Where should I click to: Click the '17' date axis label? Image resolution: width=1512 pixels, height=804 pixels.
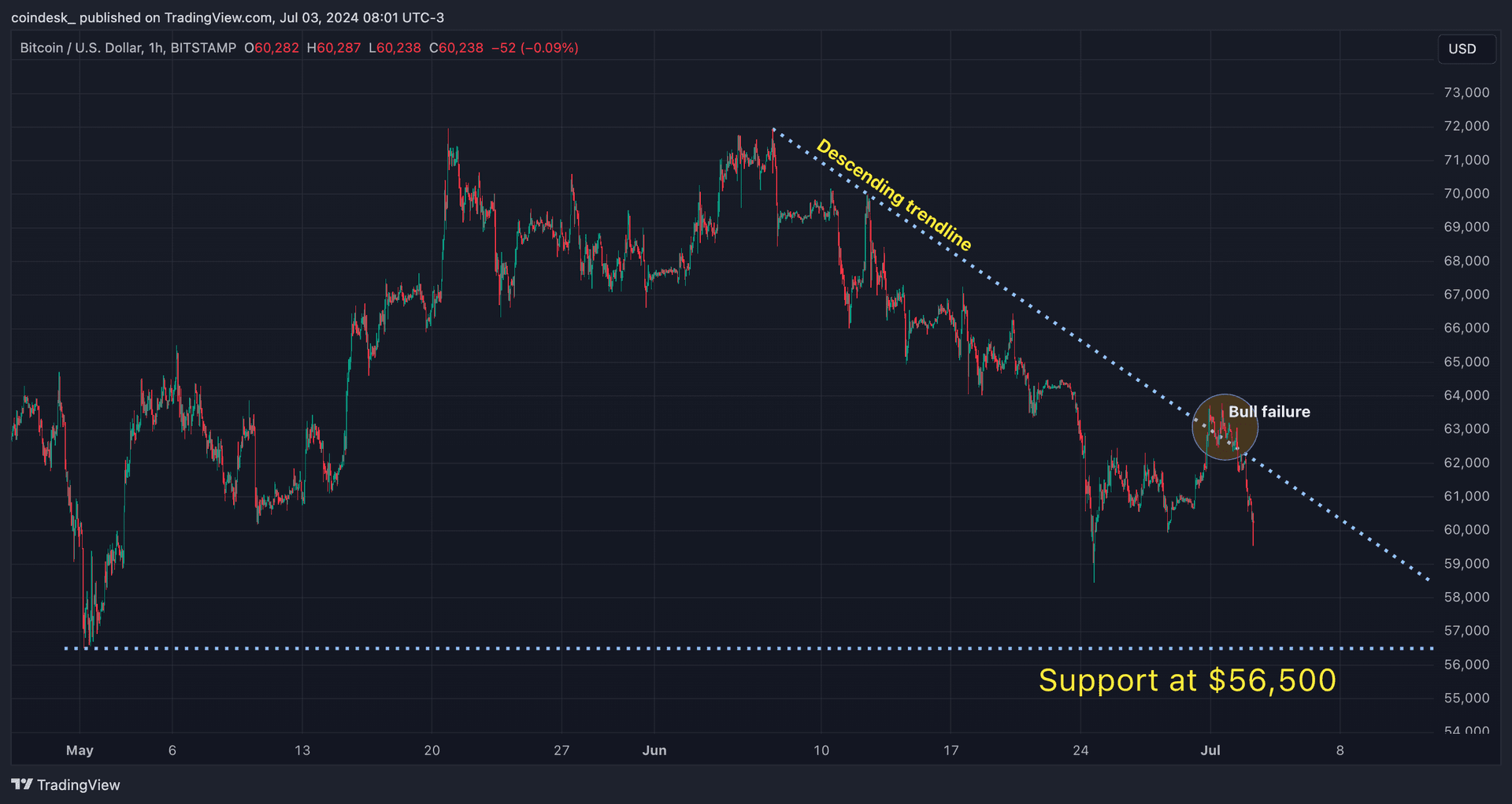(x=951, y=750)
